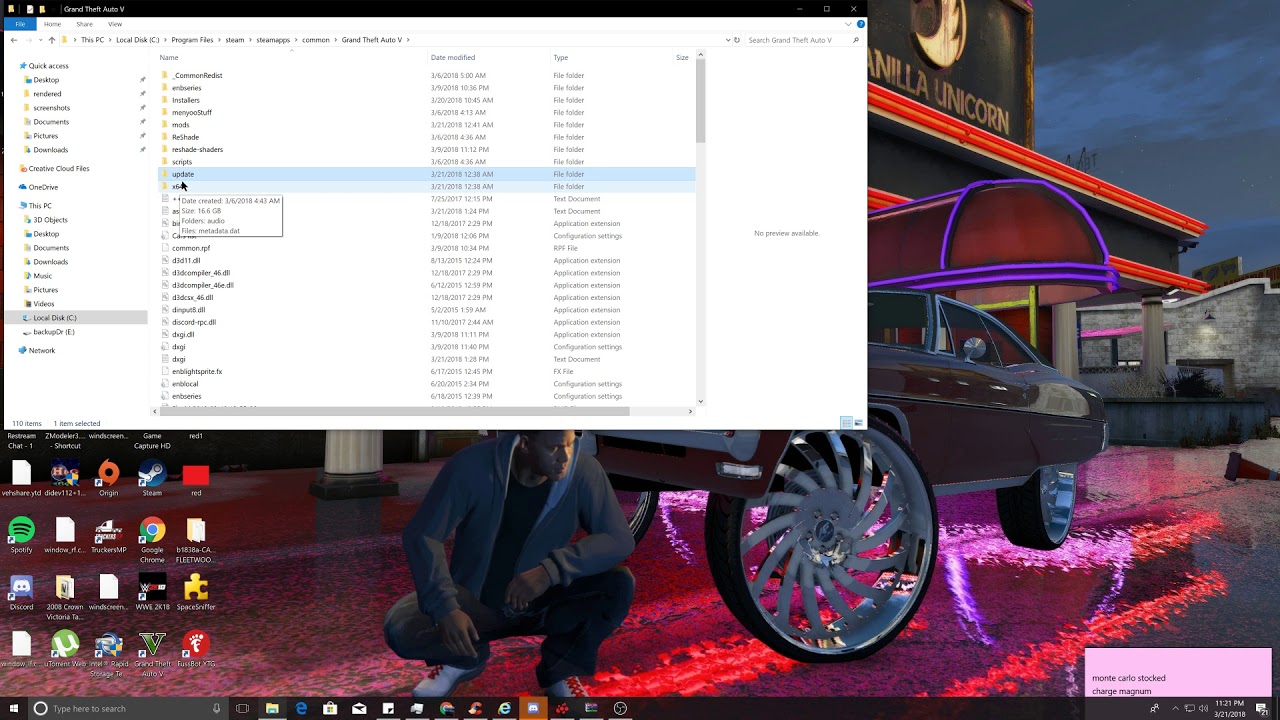
Task: Click common in the breadcrumb path
Action: 316,40
